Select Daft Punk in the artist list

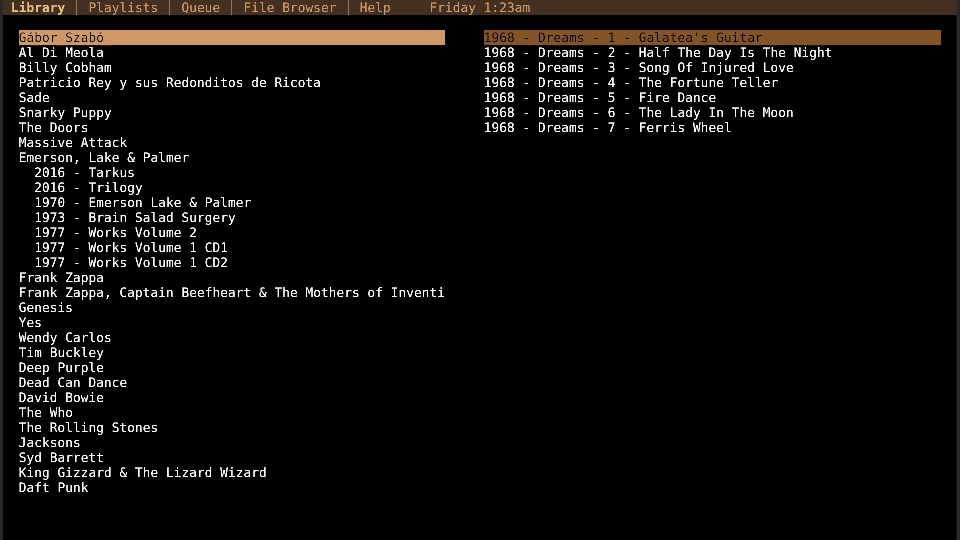pyautogui.click(x=53, y=488)
